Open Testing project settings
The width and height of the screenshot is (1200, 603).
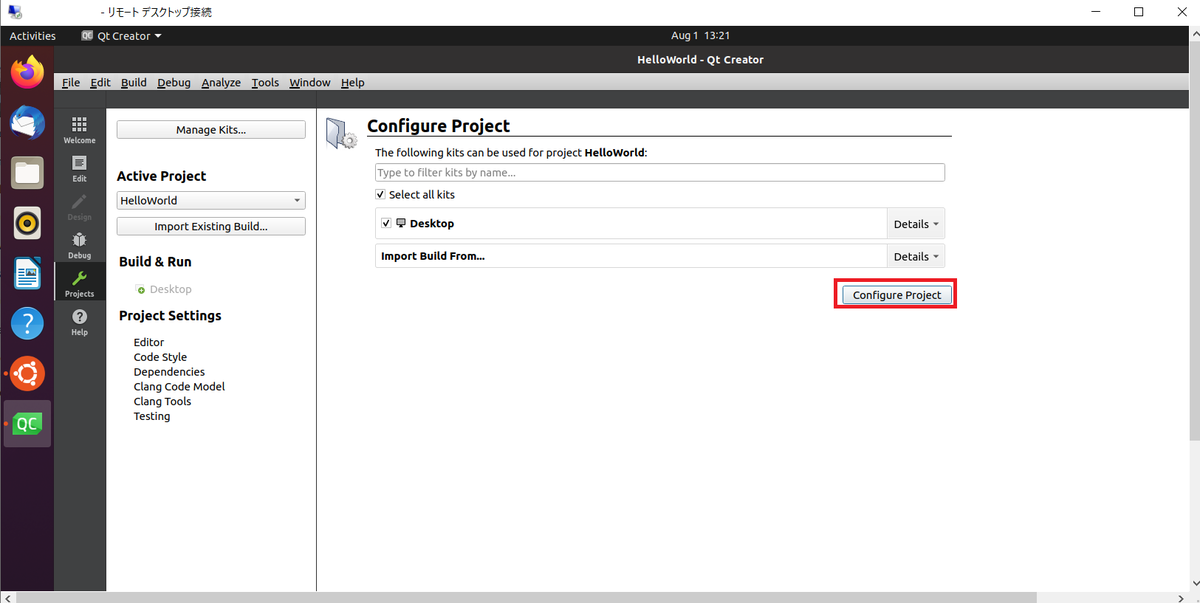click(152, 416)
